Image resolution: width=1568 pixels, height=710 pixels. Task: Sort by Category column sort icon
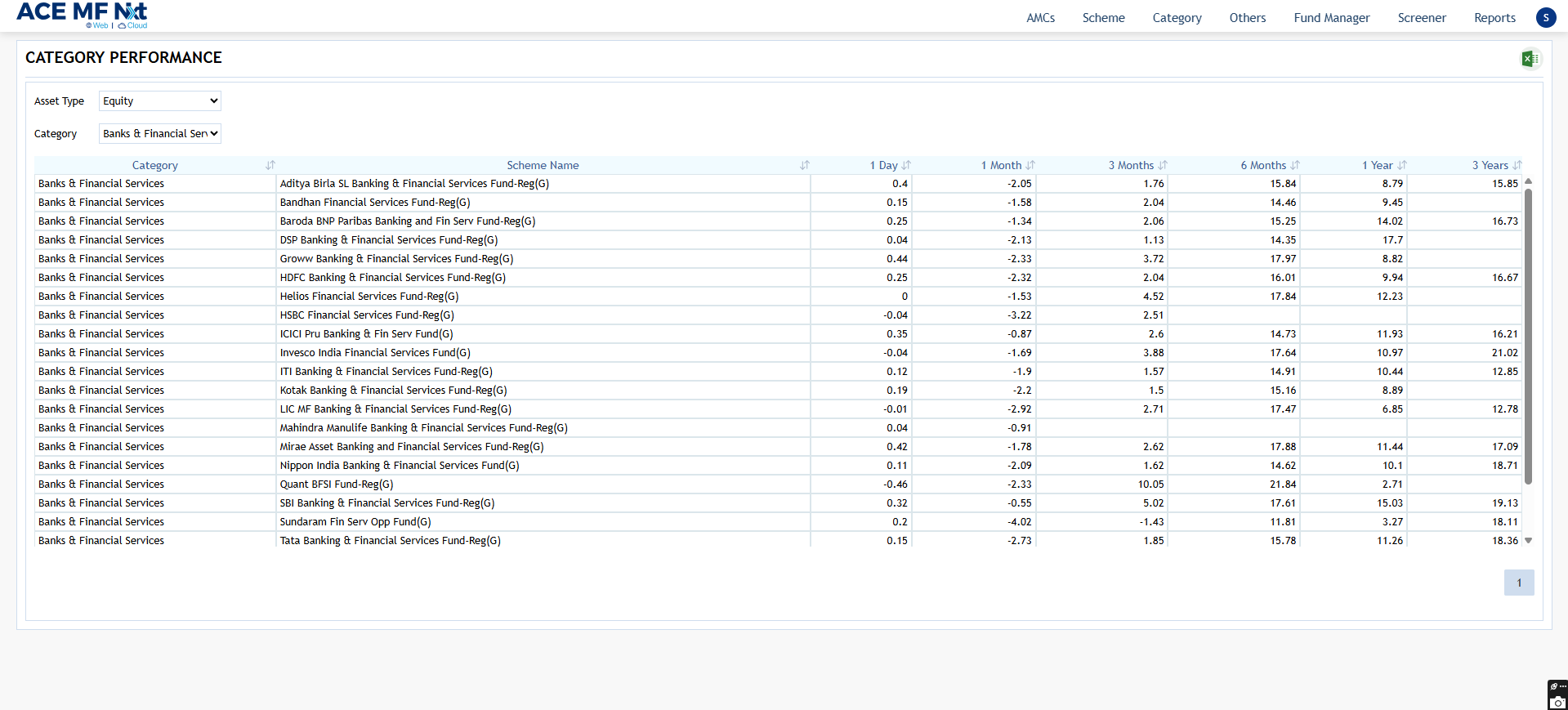click(x=270, y=165)
